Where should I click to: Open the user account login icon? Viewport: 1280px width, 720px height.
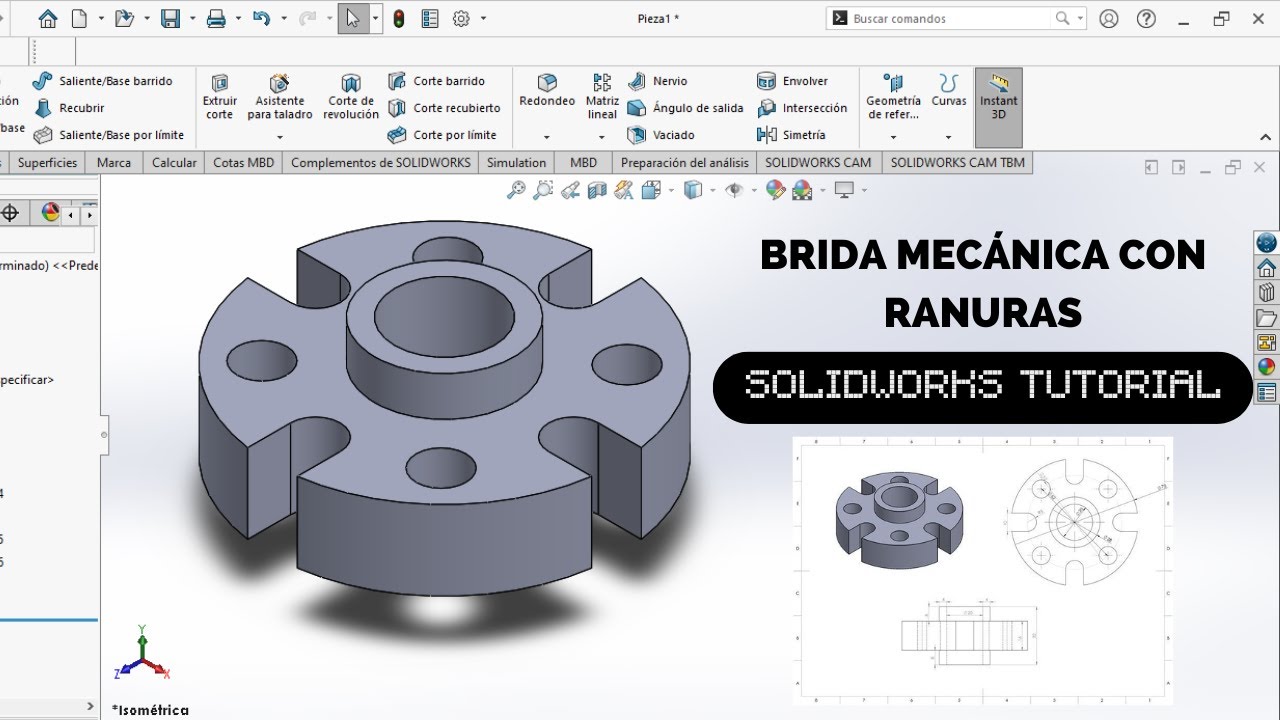pos(1108,18)
